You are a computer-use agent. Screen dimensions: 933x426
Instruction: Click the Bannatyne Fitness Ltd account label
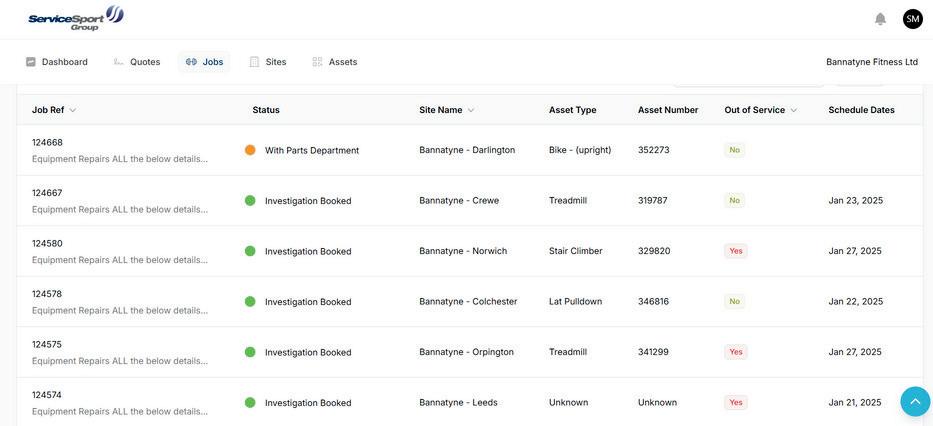click(x=872, y=62)
